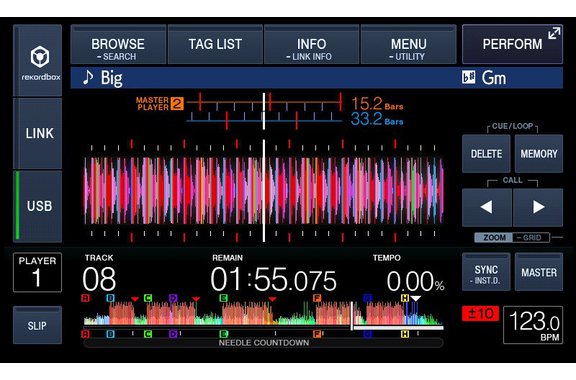Jump to top-row hot cue B marker
Viewport: 576px width, 380px height.
(110, 298)
